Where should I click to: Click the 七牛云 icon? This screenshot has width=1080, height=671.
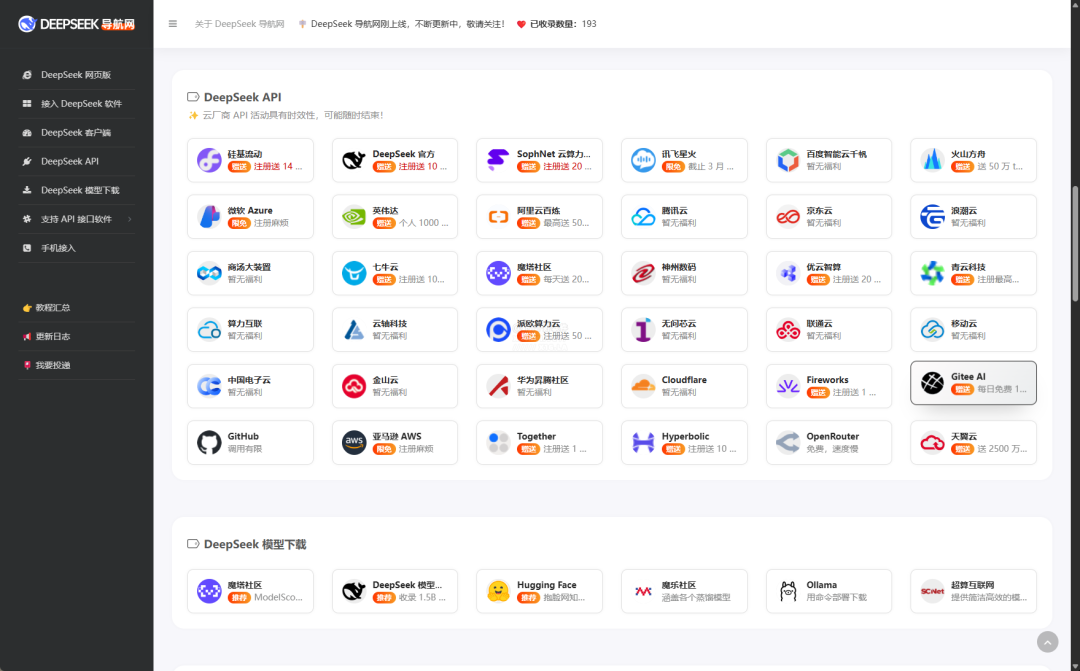(354, 273)
